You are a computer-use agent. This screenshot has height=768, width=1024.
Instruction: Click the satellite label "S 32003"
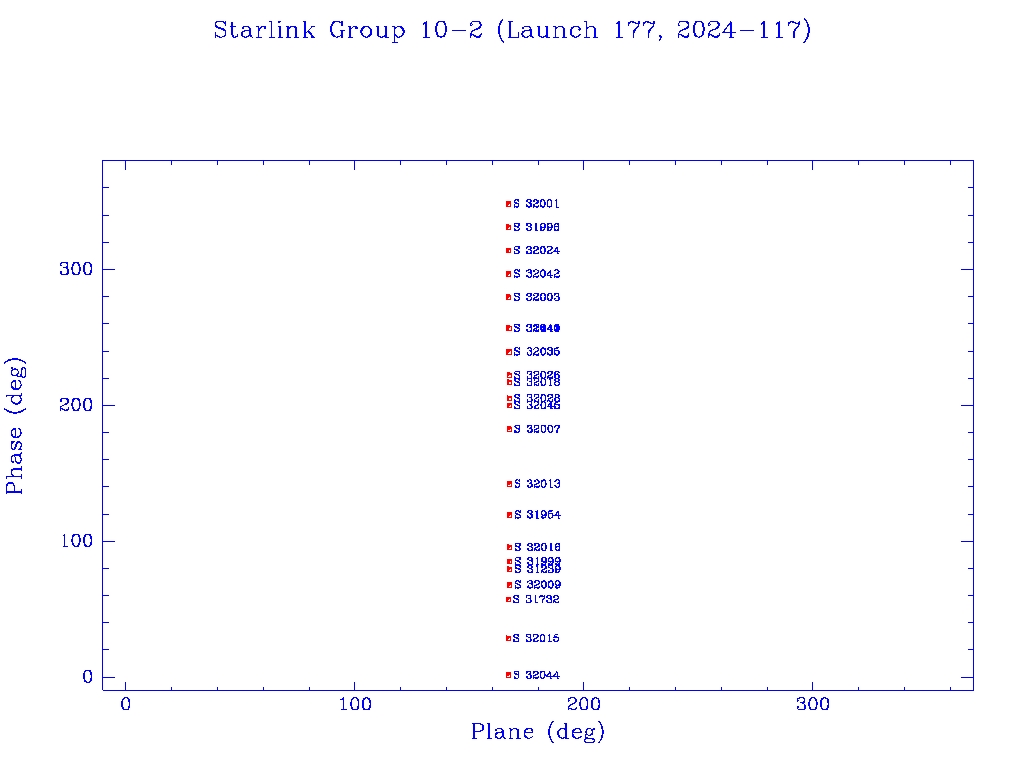coord(536,297)
